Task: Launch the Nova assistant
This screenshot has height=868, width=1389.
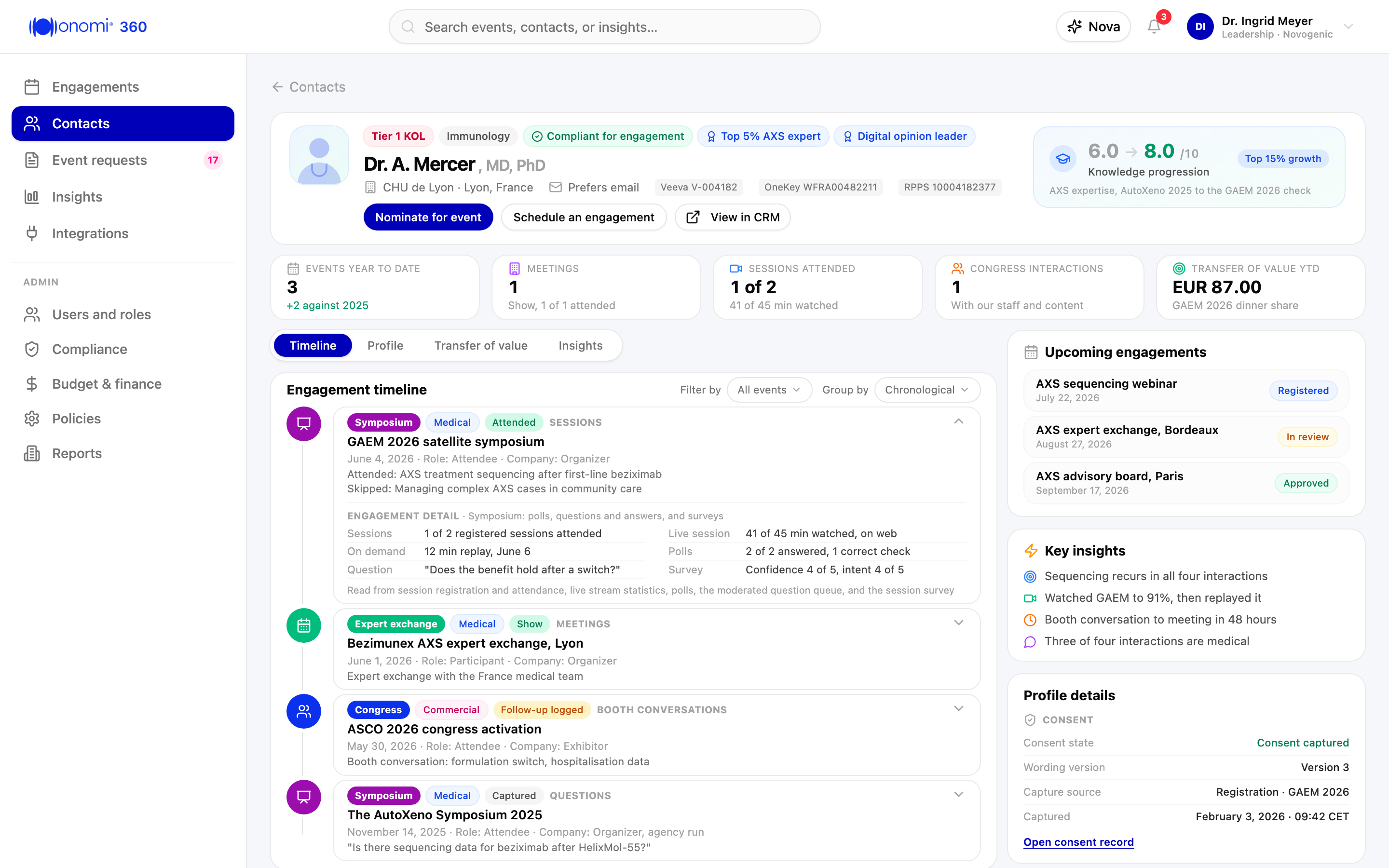Action: (x=1093, y=27)
